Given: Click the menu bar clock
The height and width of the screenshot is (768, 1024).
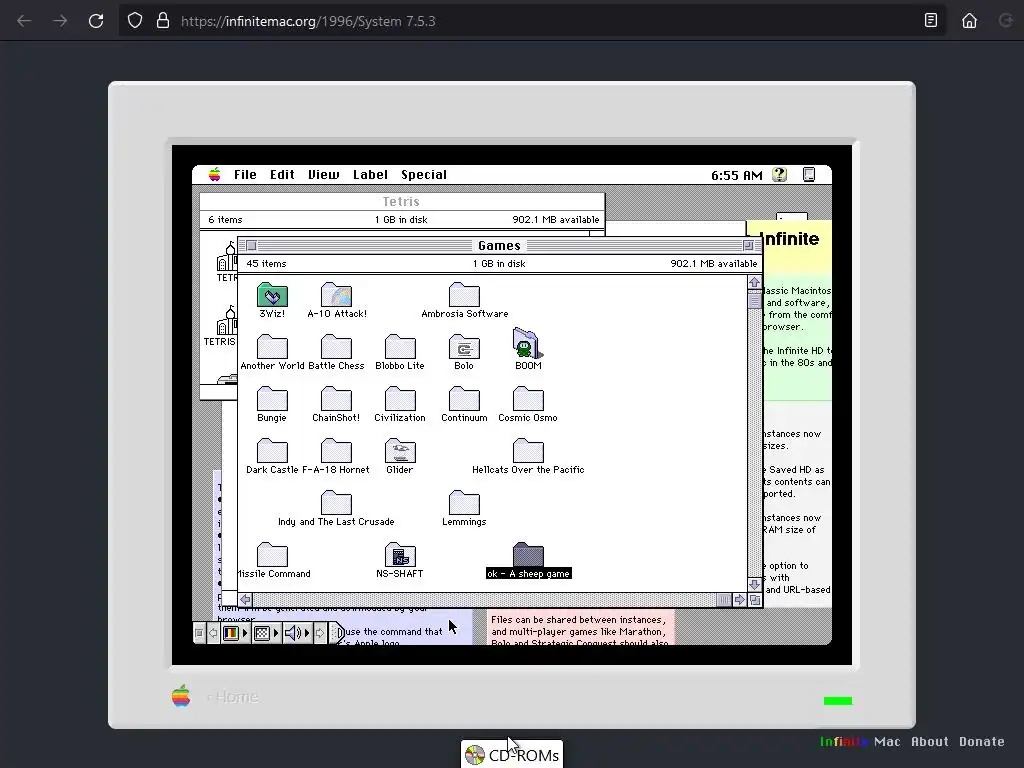Looking at the screenshot, I should 737,175.
